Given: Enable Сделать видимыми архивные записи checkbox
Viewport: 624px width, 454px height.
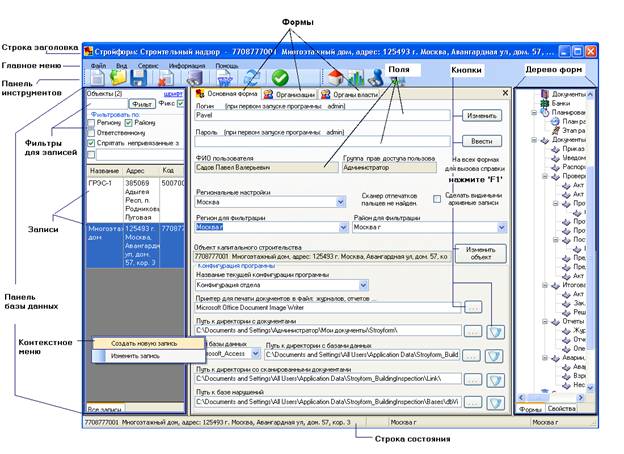Looking at the screenshot, I should point(437,199).
